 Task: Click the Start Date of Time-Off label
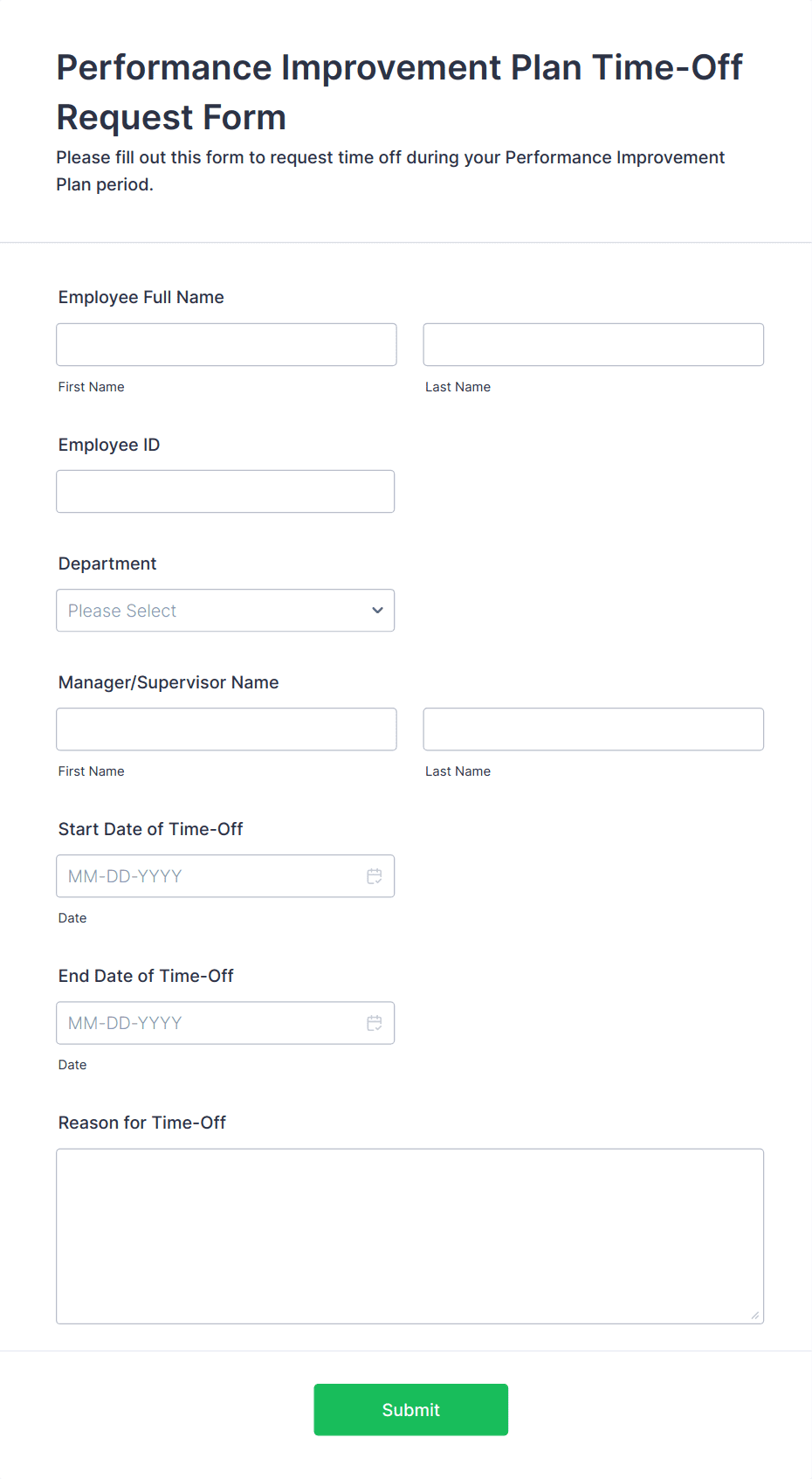coord(150,829)
